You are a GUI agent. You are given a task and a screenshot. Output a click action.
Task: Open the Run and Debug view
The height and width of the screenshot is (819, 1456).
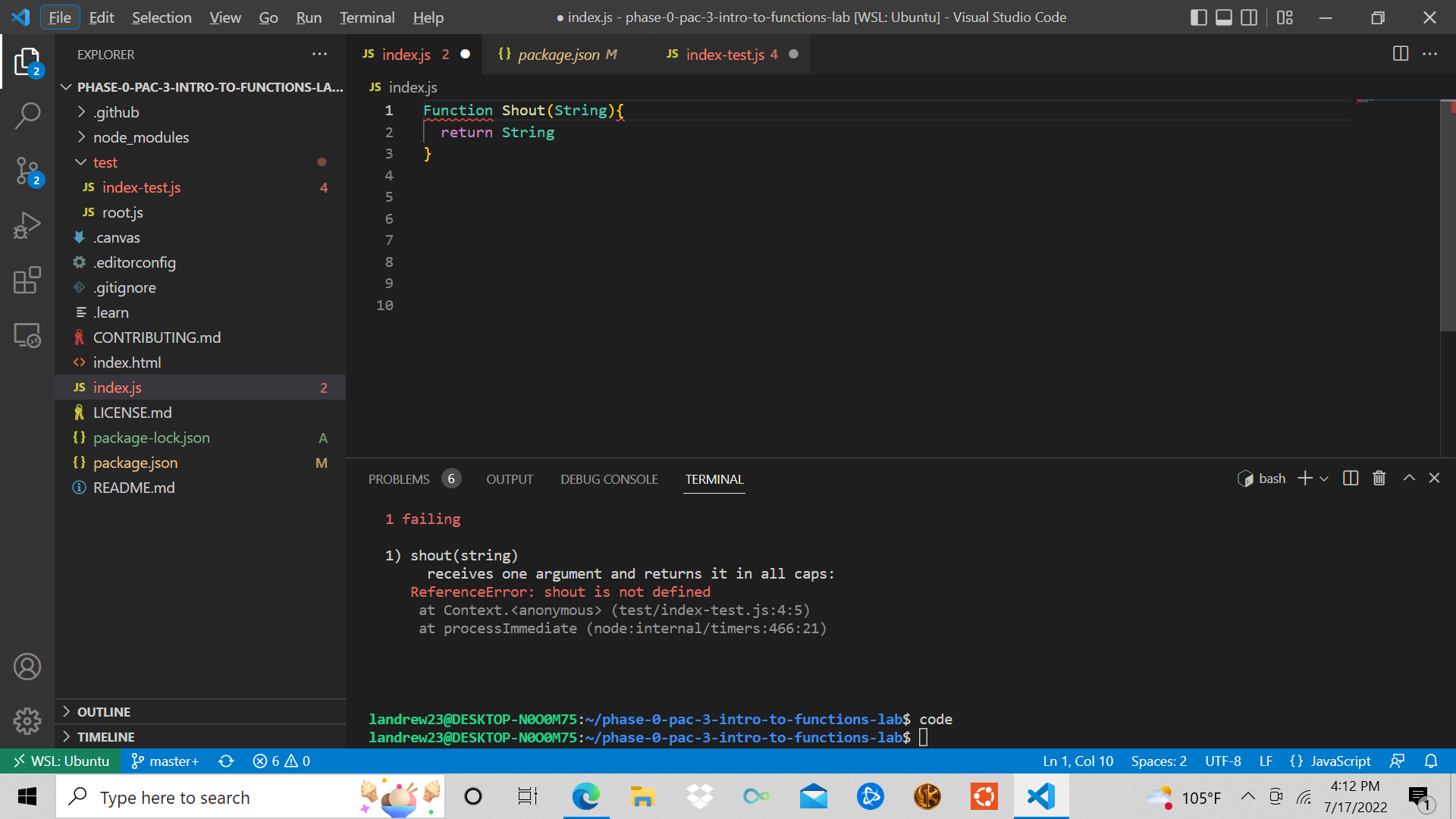pos(27,226)
